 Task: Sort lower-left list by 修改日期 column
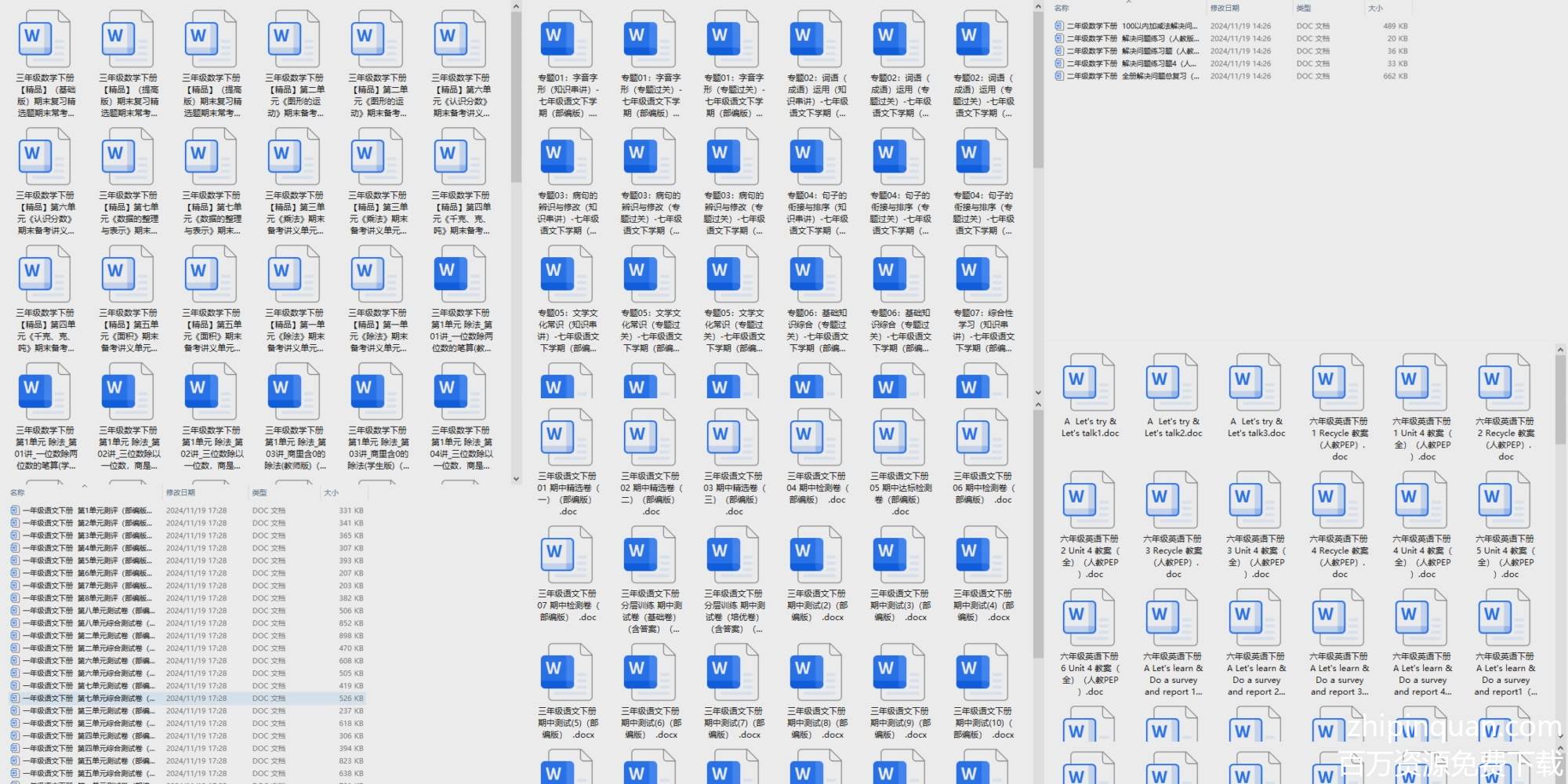tap(180, 492)
